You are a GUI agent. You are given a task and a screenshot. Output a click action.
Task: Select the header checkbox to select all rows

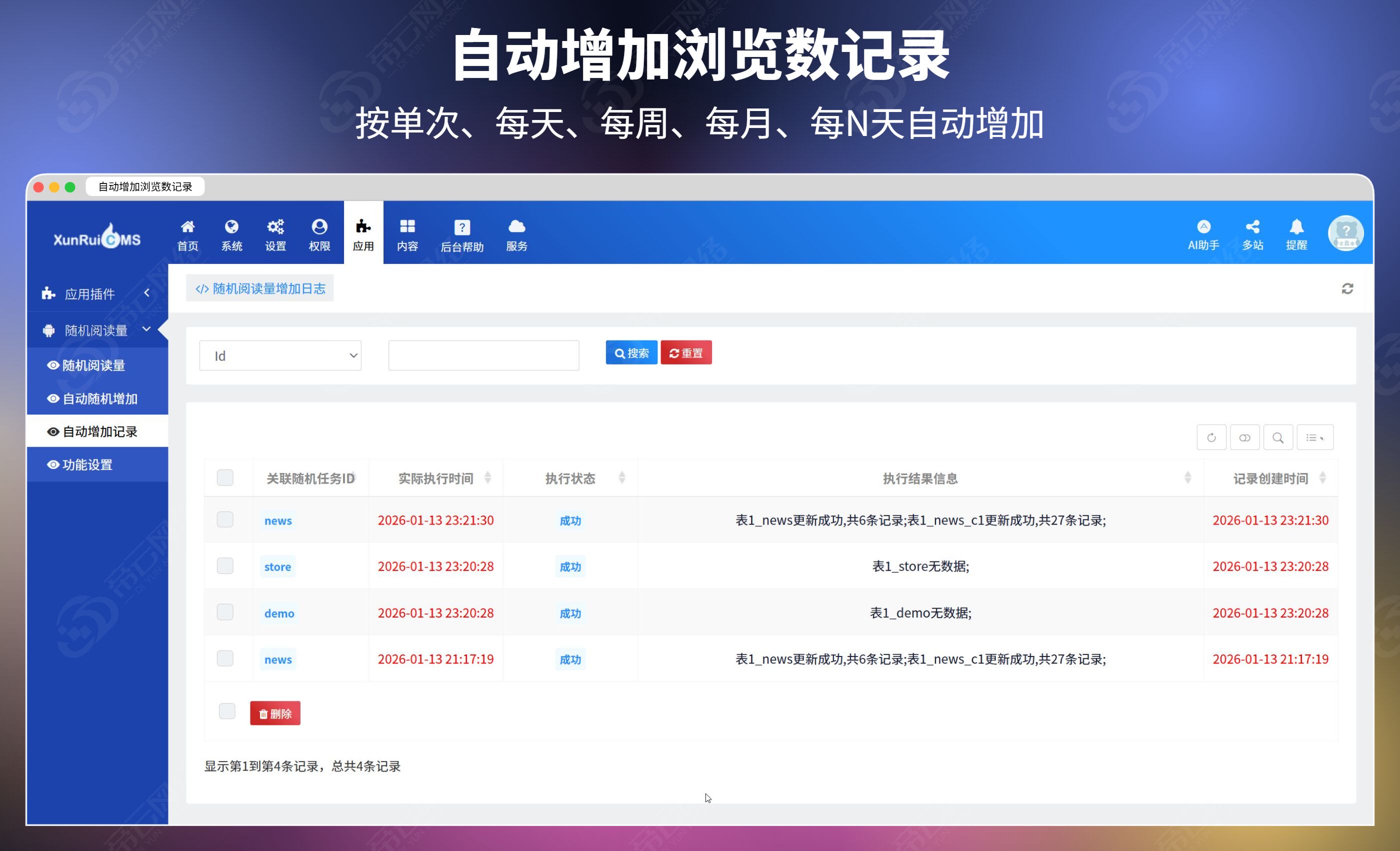[225, 478]
